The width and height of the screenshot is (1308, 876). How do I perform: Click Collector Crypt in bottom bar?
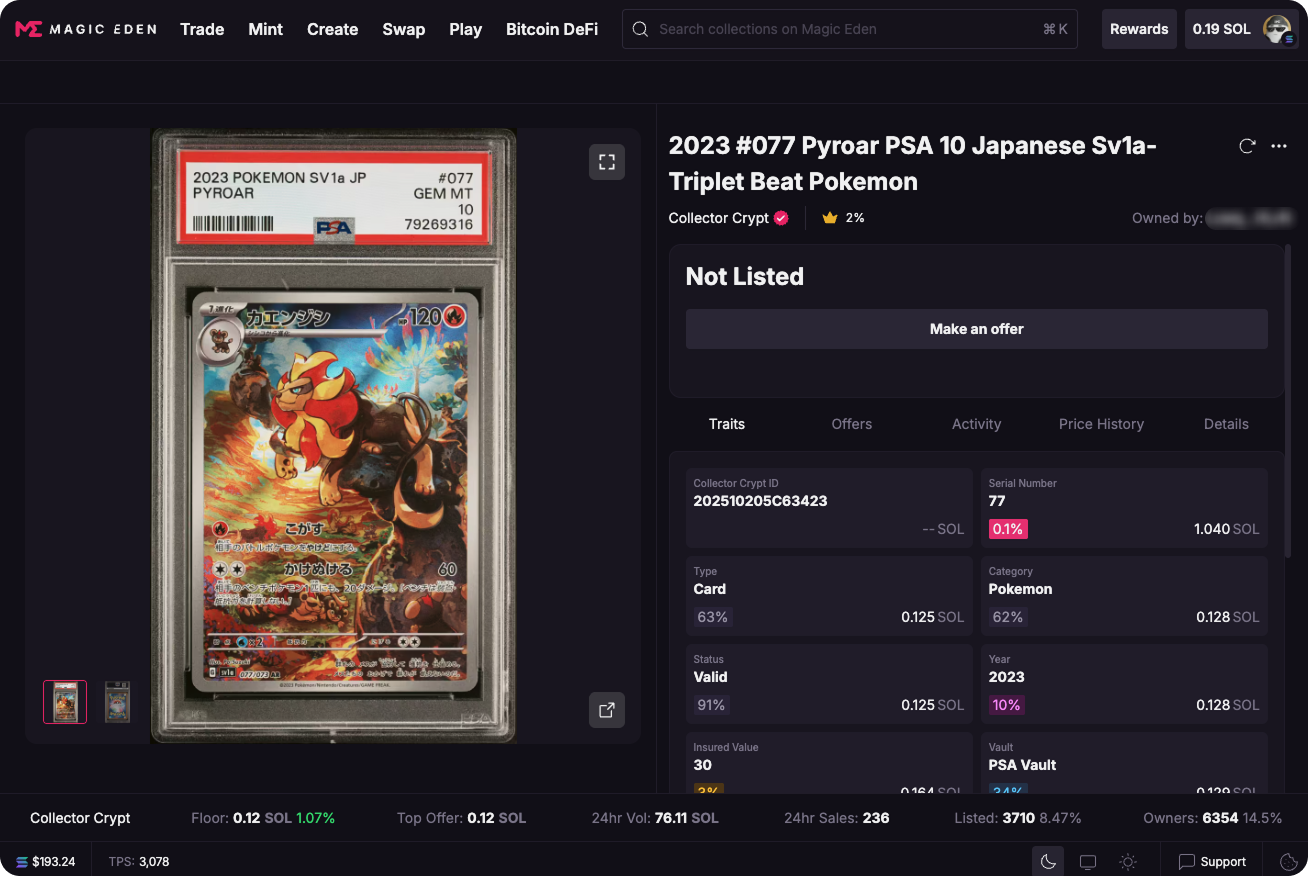click(80, 818)
